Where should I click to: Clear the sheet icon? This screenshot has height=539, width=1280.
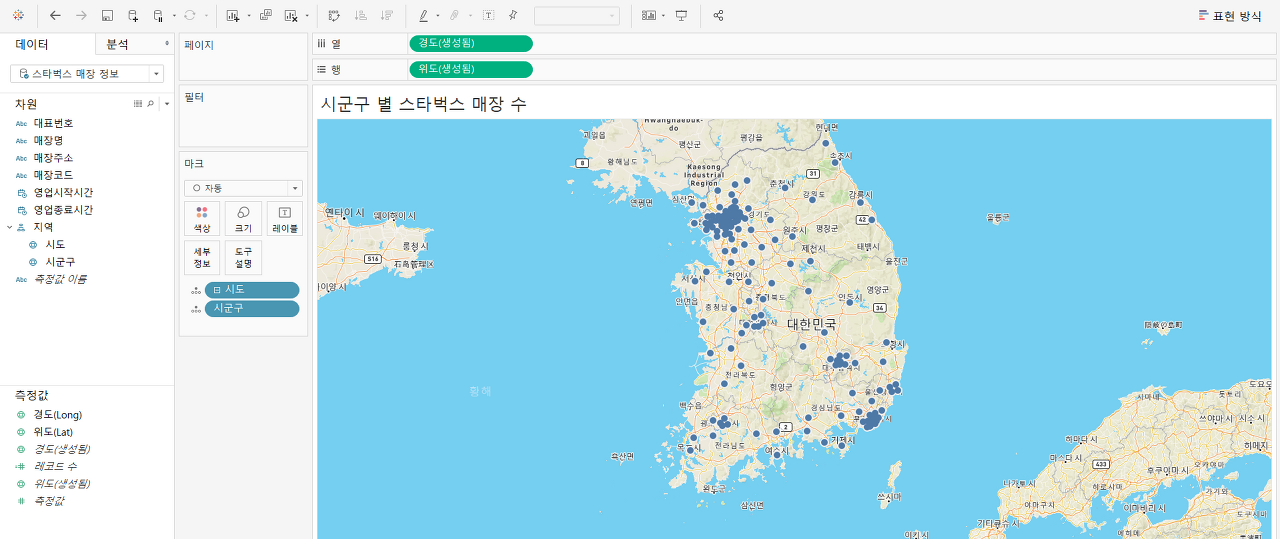pyautogui.click(x=291, y=16)
